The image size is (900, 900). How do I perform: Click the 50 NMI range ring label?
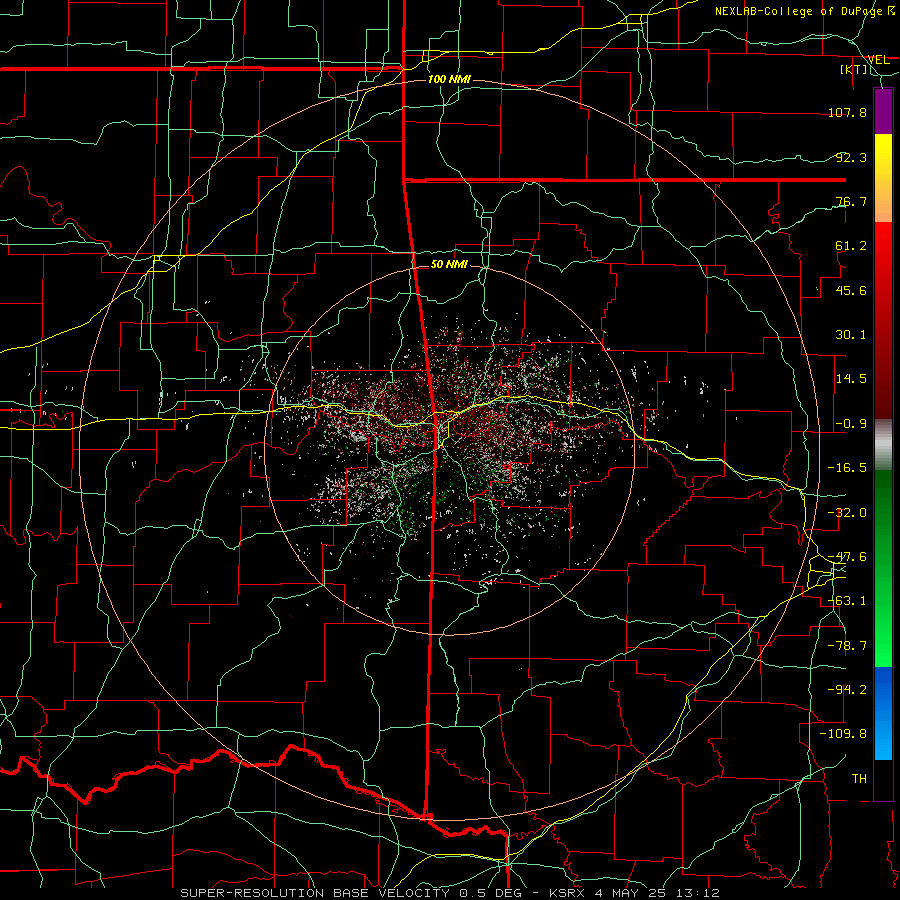click(x=449, y=264)
